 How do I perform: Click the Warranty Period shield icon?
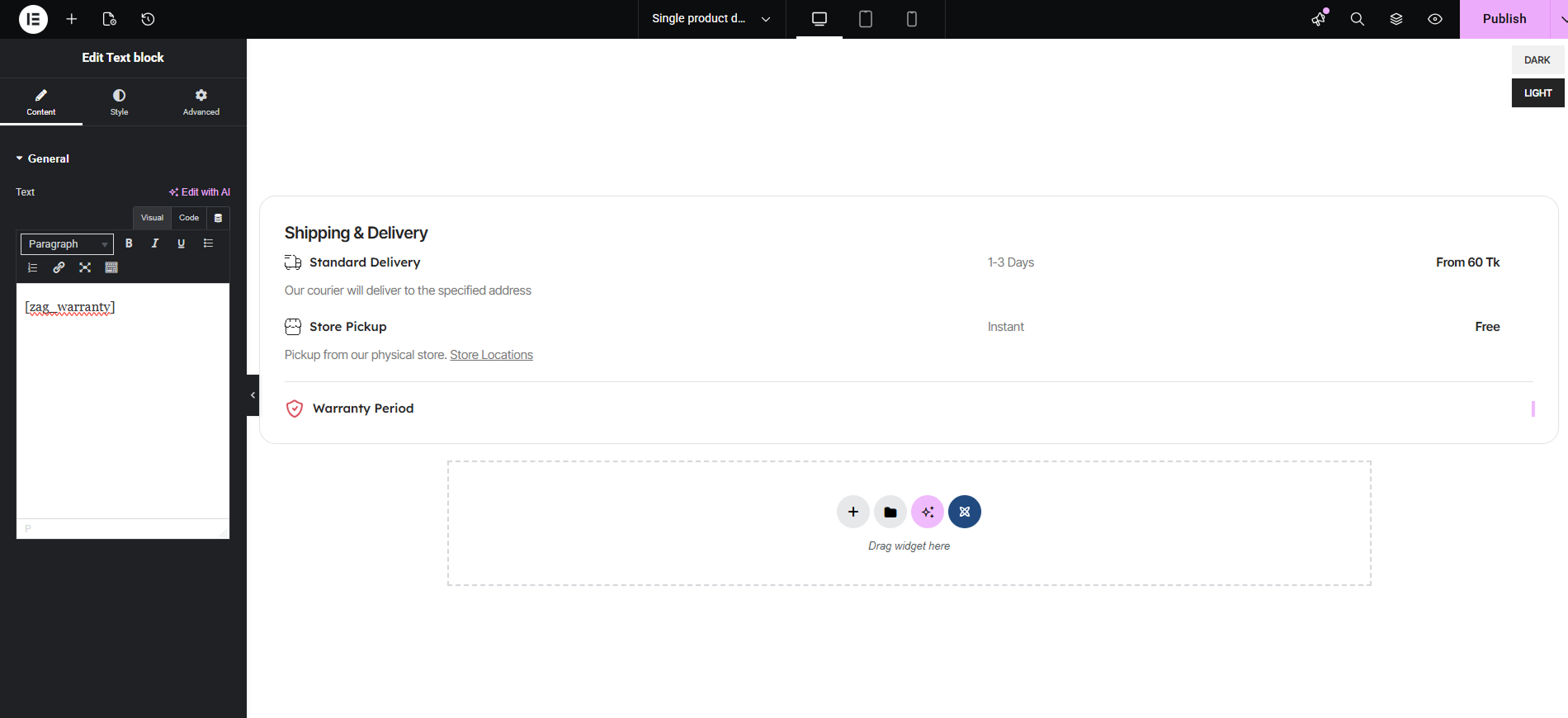(x=295, y=409)
